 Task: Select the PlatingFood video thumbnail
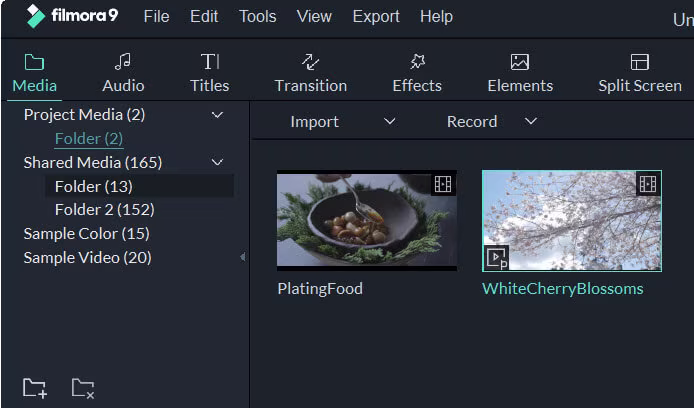pos(366,220)
